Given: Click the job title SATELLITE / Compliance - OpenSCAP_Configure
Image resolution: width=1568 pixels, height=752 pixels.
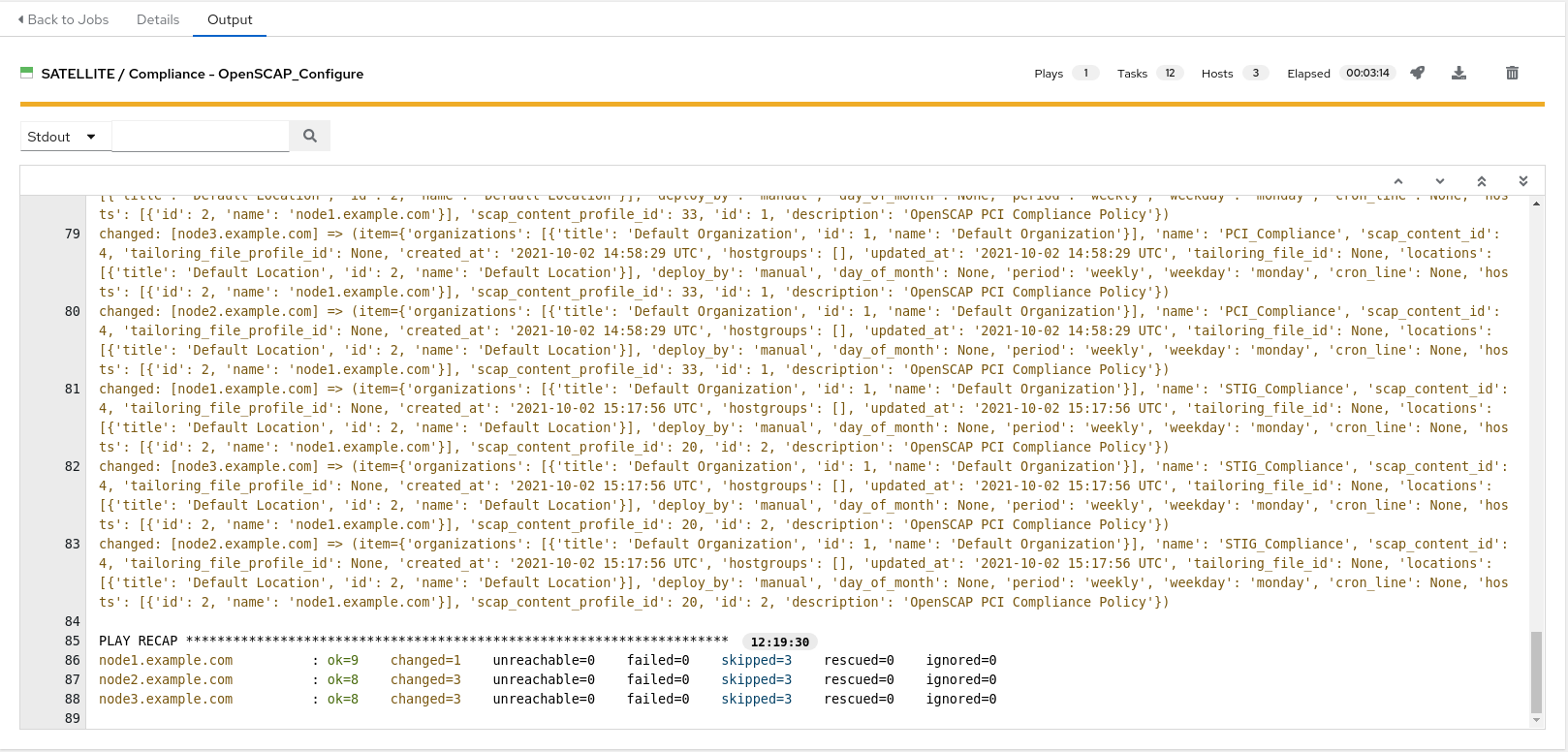Looking at the screenshot, I should tap(203, 74).
